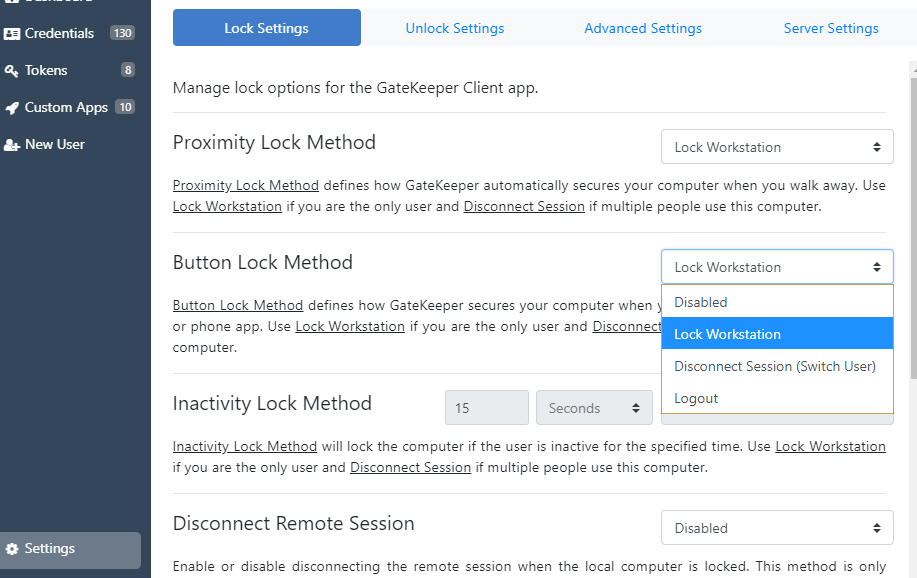Select the Disconnect Session (Switch User) option

[775, 366]
